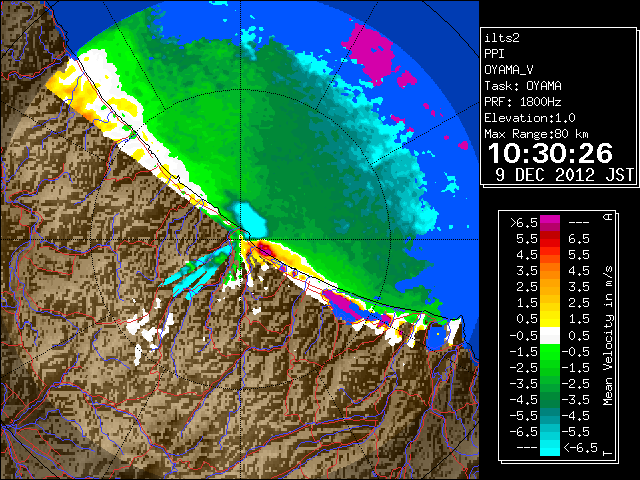Viewport: 640px width, 480px height.
Task: Select the 'Elevation:1.0' text
Action: coord(530,118)
